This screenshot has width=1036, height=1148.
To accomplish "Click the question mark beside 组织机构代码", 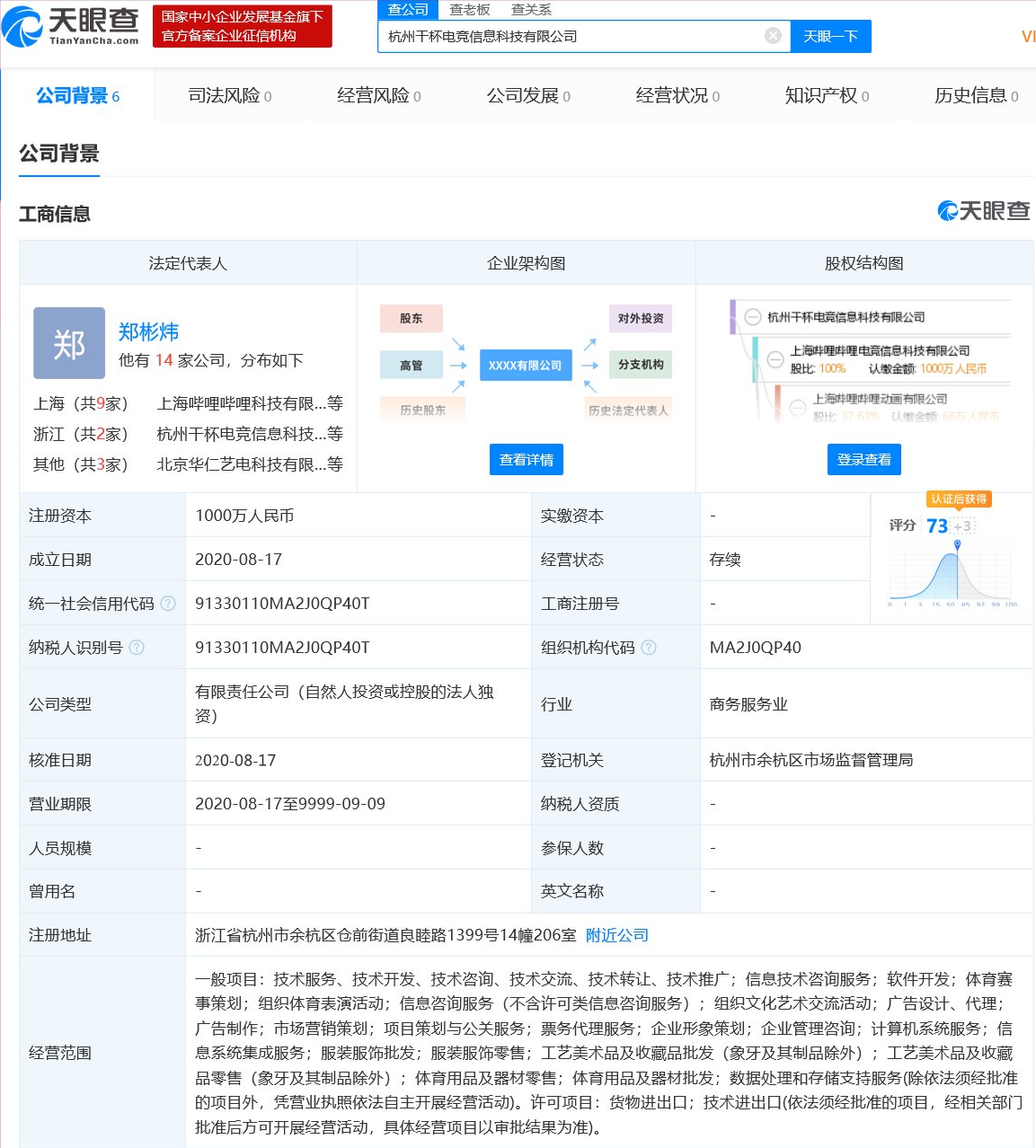I will (650, 647).
